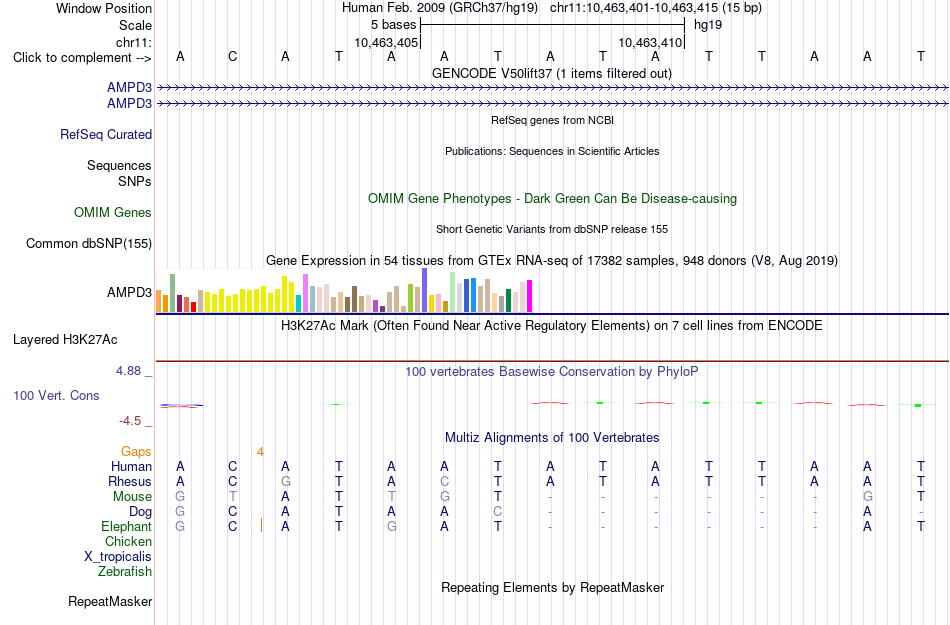Click the H3K27Ac Mark track title
The width and height of the screenshot is (950, 625).
pos(551,326)
